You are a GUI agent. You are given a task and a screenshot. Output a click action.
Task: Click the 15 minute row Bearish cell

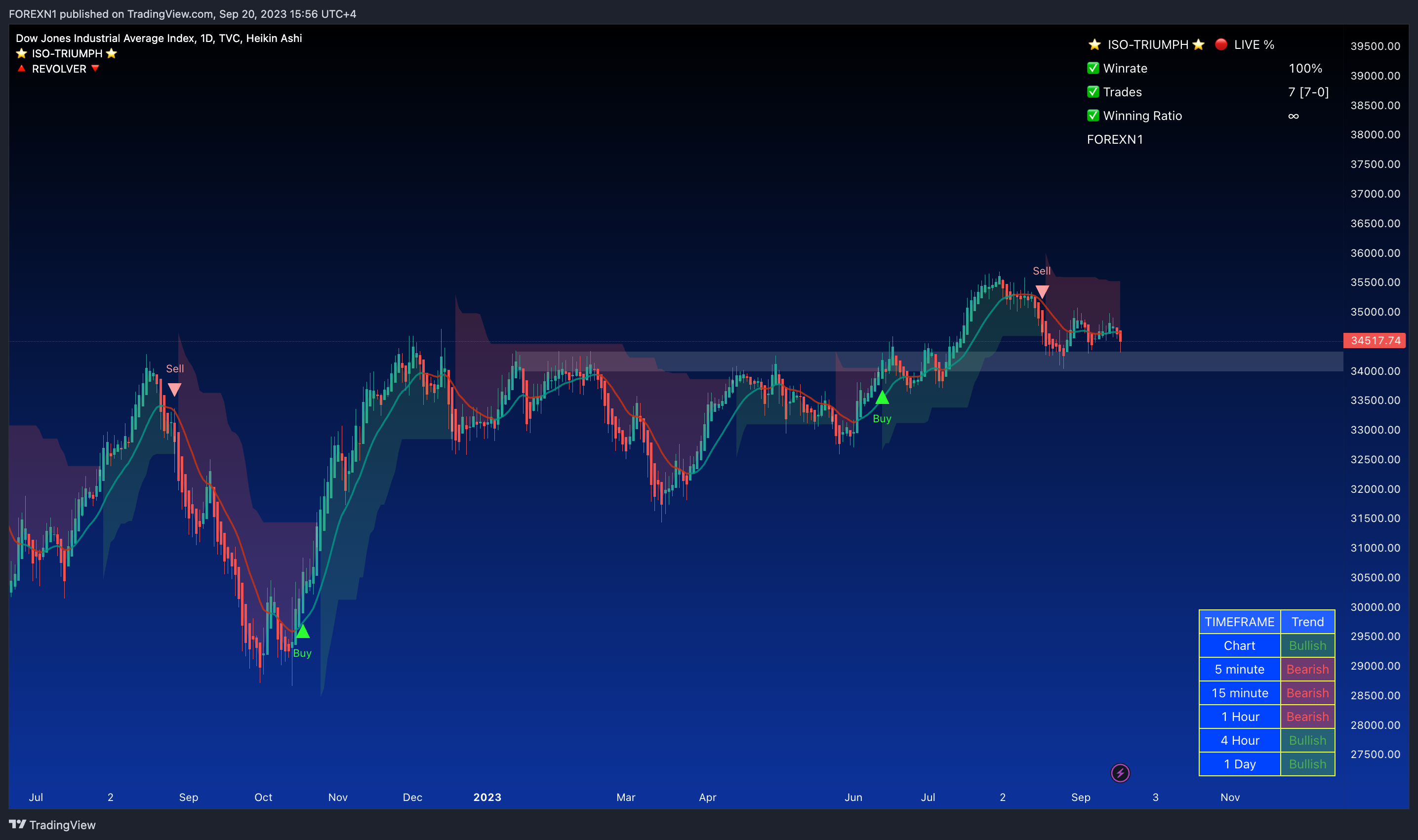click(1308, 693)
